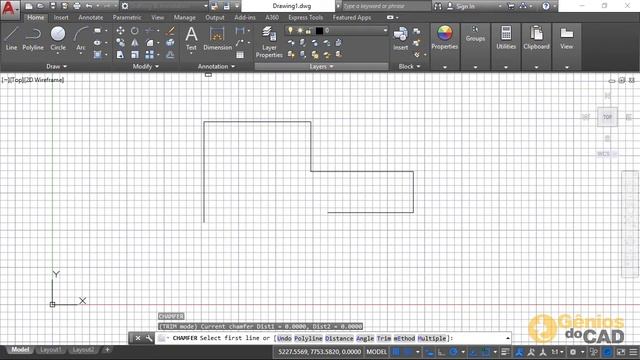
Task: Expand the Utilities panel arrow
Action: tap(506, 67)
